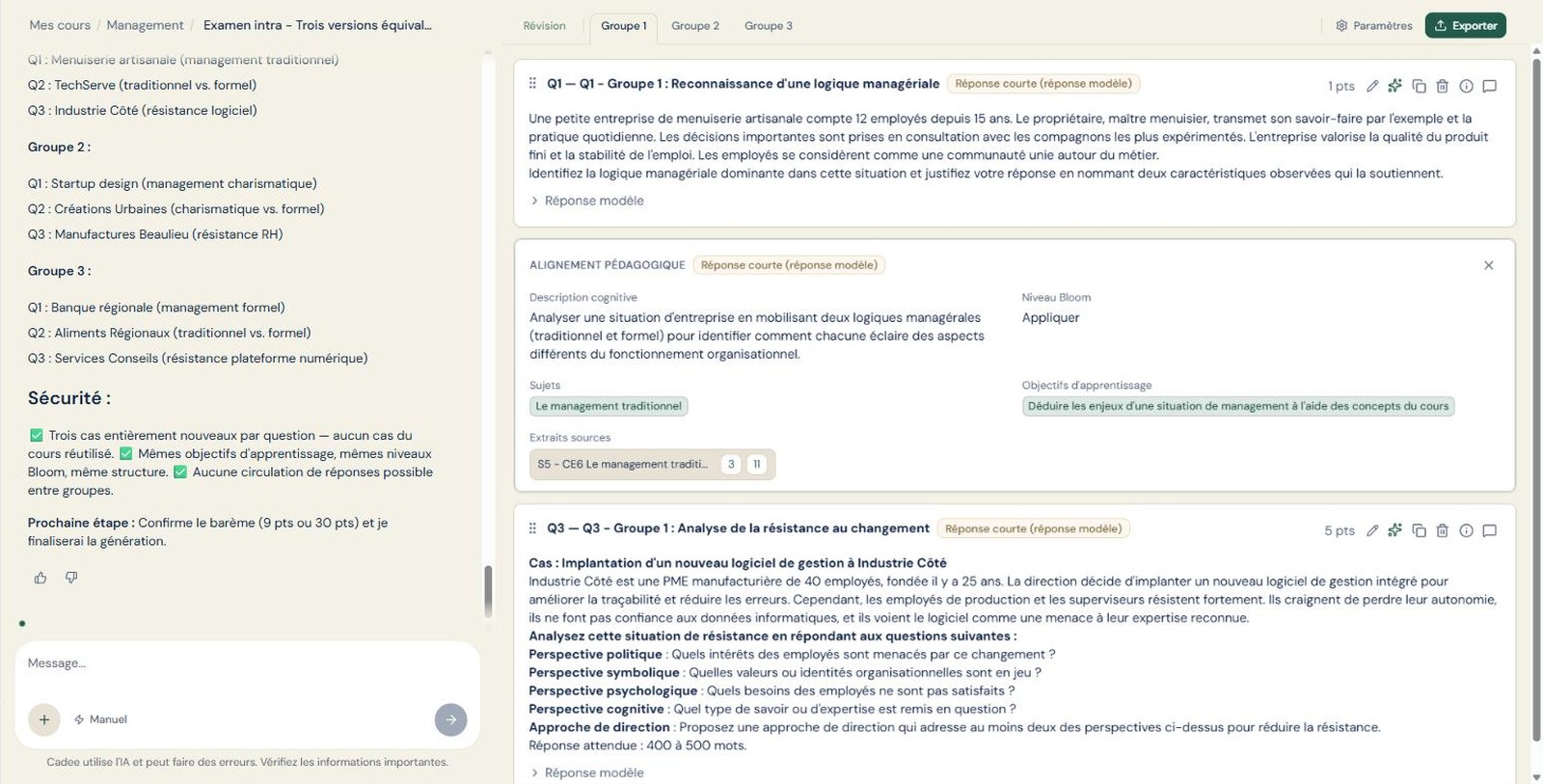
Task: Click chat line Q3 : Services Conseils
Action: [x=198, y=358]
